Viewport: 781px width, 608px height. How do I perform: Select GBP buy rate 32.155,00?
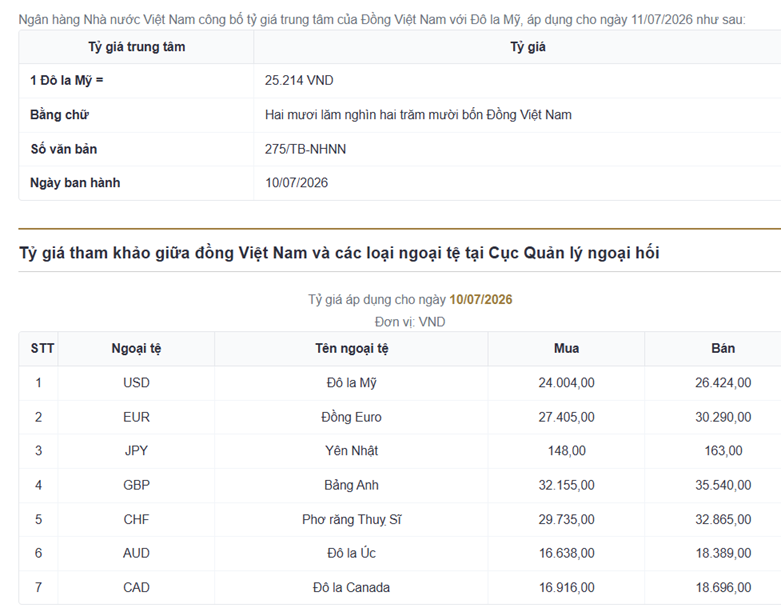pyautogui.click(x=566, y=485)
